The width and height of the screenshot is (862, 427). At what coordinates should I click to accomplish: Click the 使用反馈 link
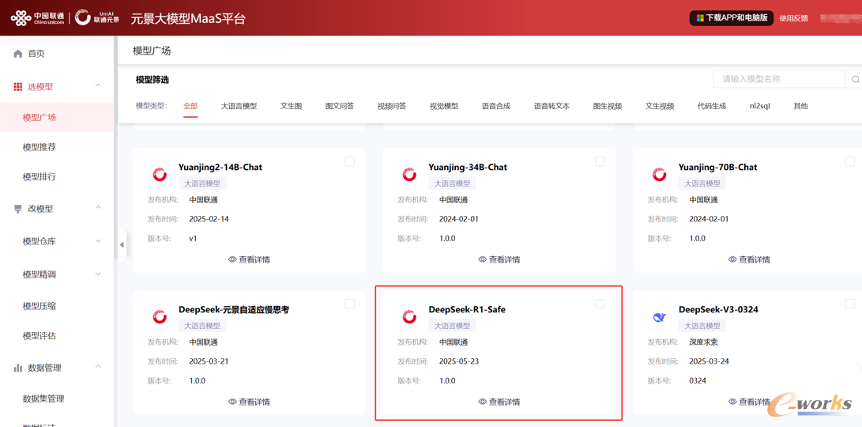click(x=793, y=18)
